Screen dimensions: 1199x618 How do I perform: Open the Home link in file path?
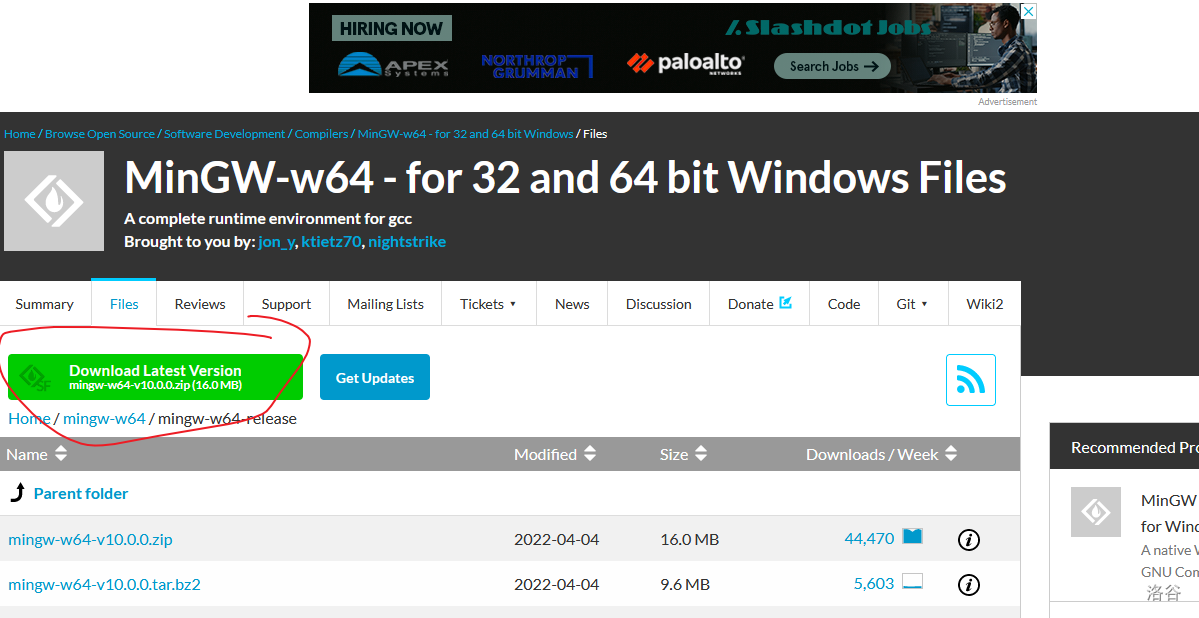pyautogui.click(x=29, y=418)
